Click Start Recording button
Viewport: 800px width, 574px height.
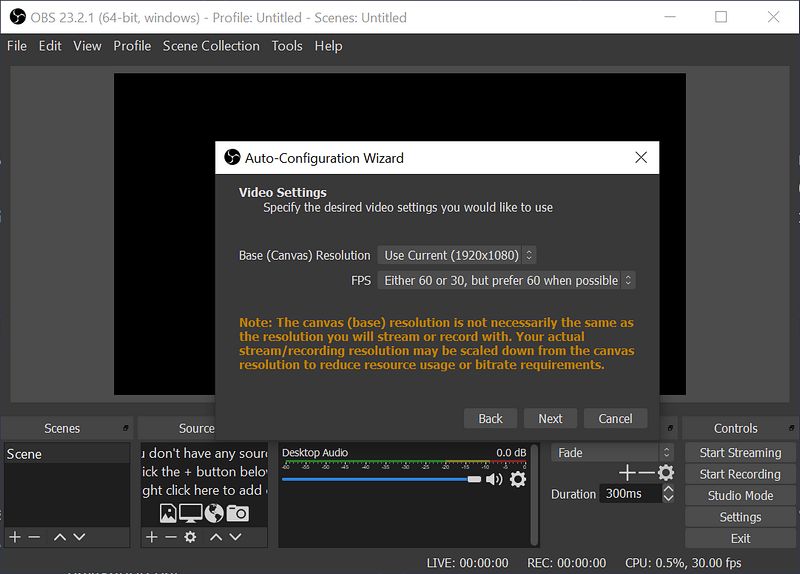tap(740, 474)
